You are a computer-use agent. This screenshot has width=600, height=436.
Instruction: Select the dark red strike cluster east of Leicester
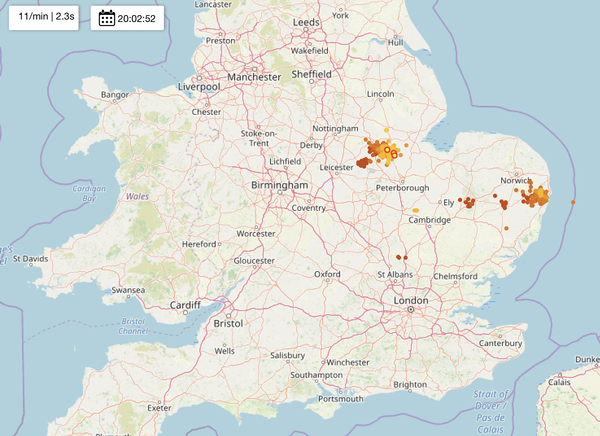pos(362,162)
